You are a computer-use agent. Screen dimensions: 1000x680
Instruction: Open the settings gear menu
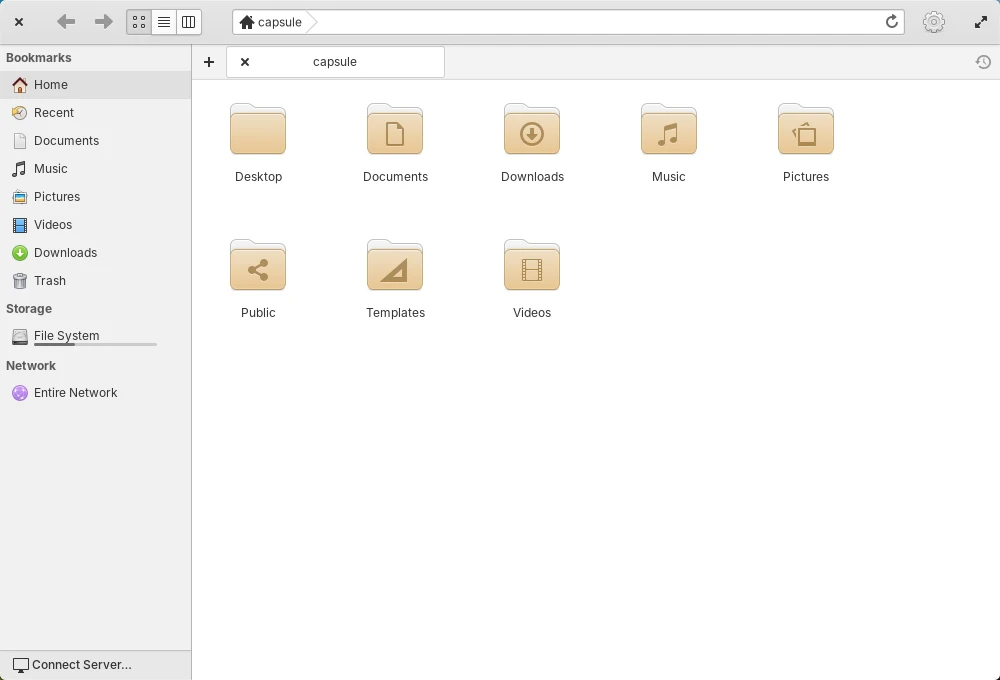(x=934, y=22)
